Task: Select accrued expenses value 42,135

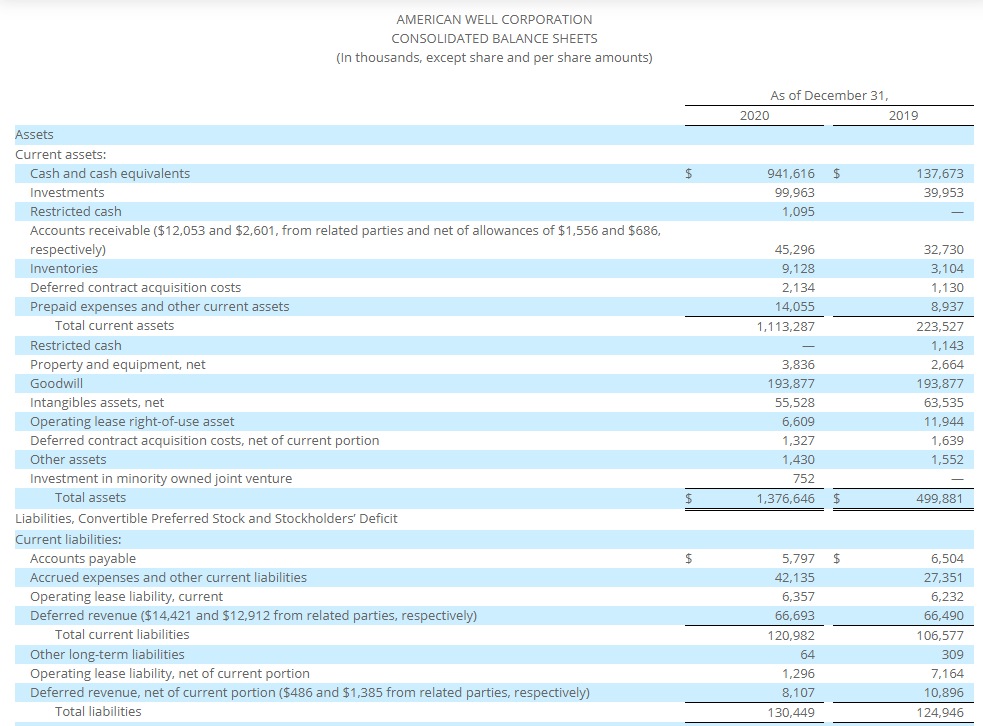Action: coord(795,577)
